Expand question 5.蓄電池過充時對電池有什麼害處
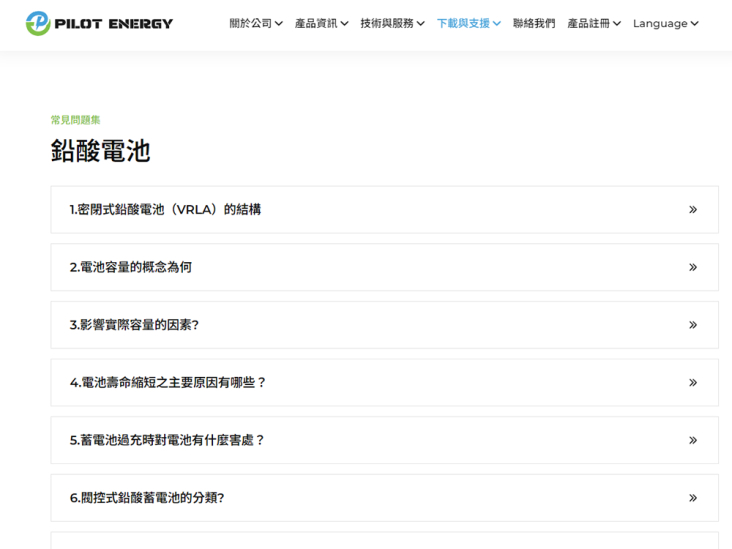 tap(167, 440)
